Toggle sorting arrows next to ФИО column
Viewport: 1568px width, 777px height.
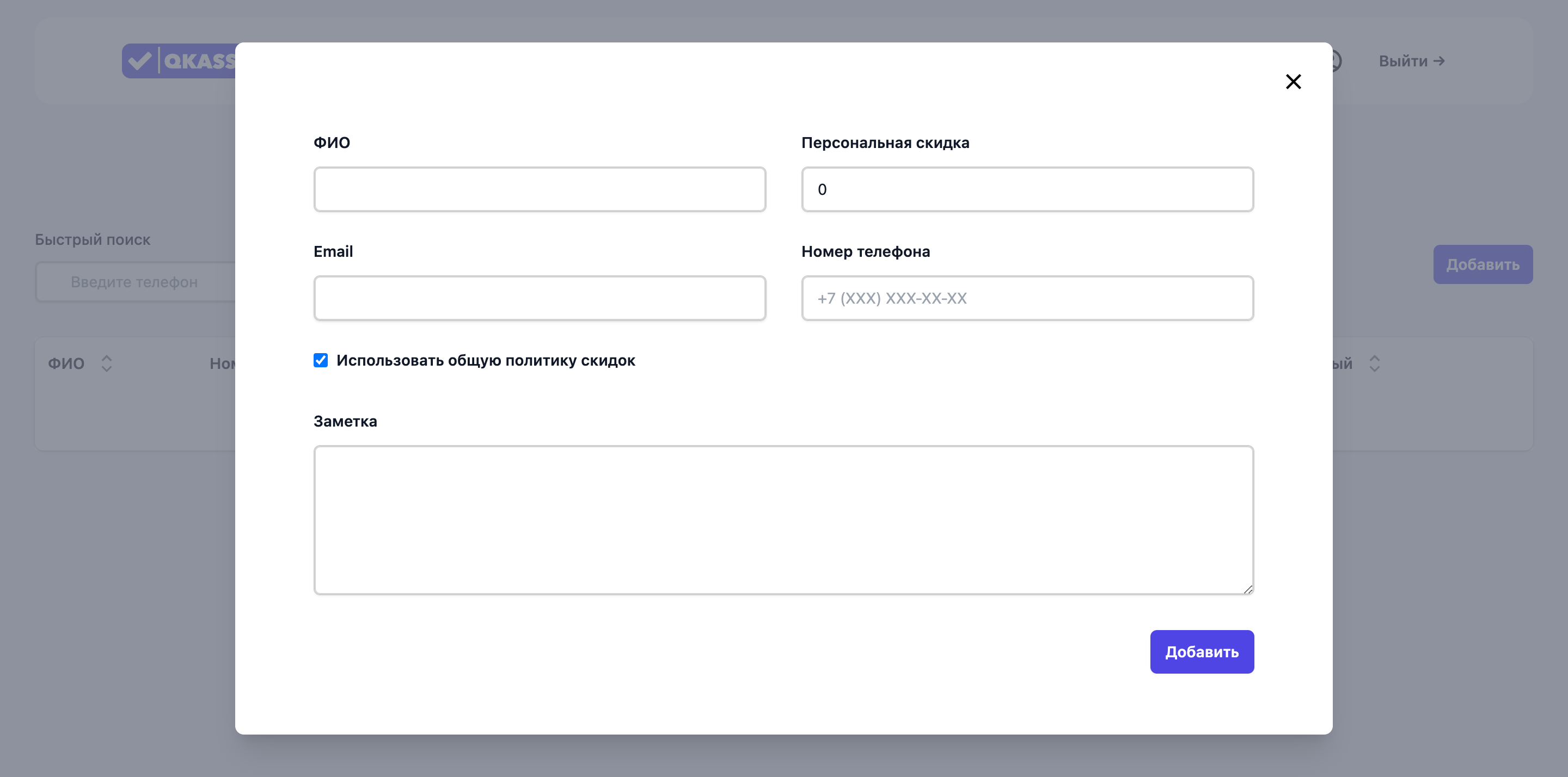[x=107, y=363]
